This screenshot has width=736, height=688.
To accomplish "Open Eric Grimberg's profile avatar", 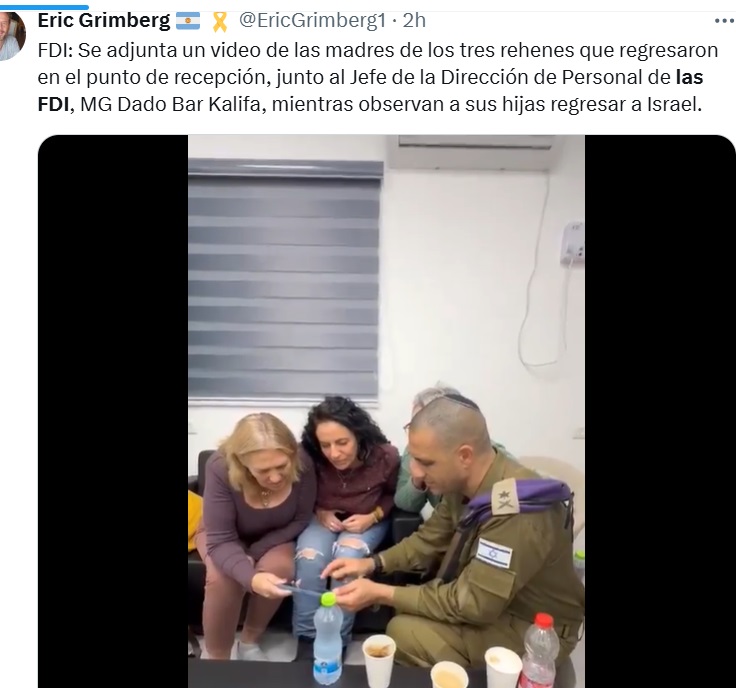I will click(x=12, y=36).
